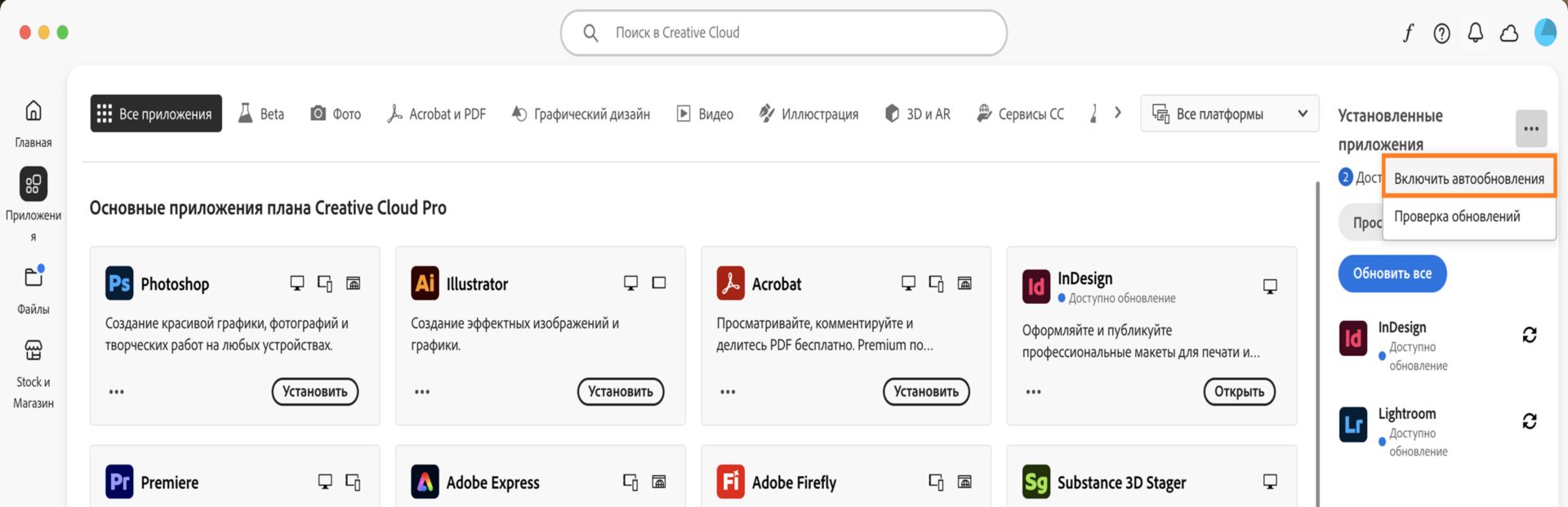The image size is (1568, 507).
Task: Switch to the 3D и AR tab
Action: click(918, 113)
